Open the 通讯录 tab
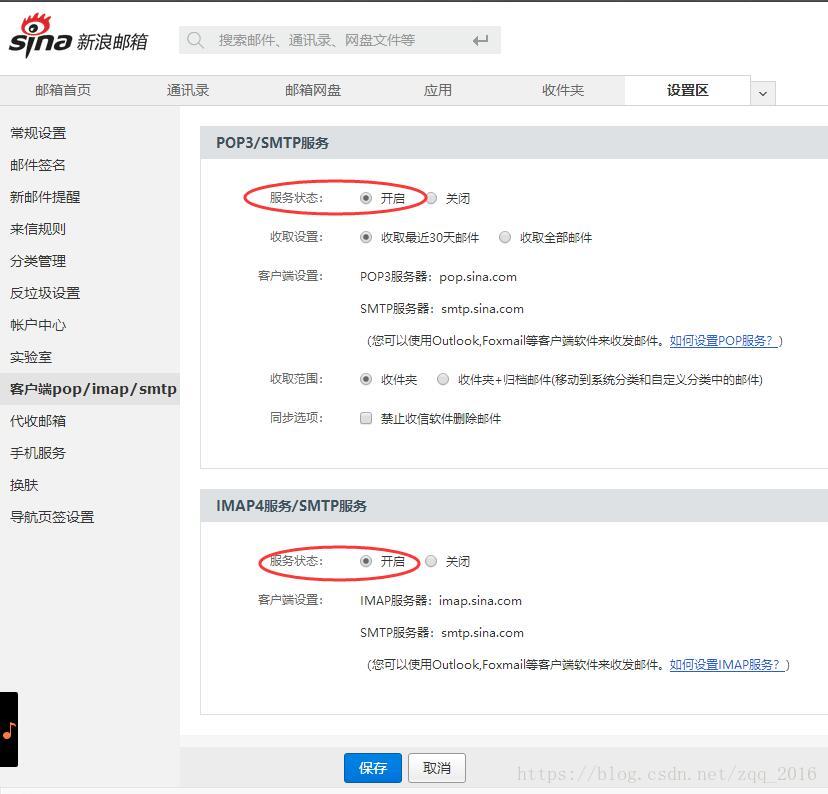The height and width of the screenshot is (794, 828). point(188,90)
